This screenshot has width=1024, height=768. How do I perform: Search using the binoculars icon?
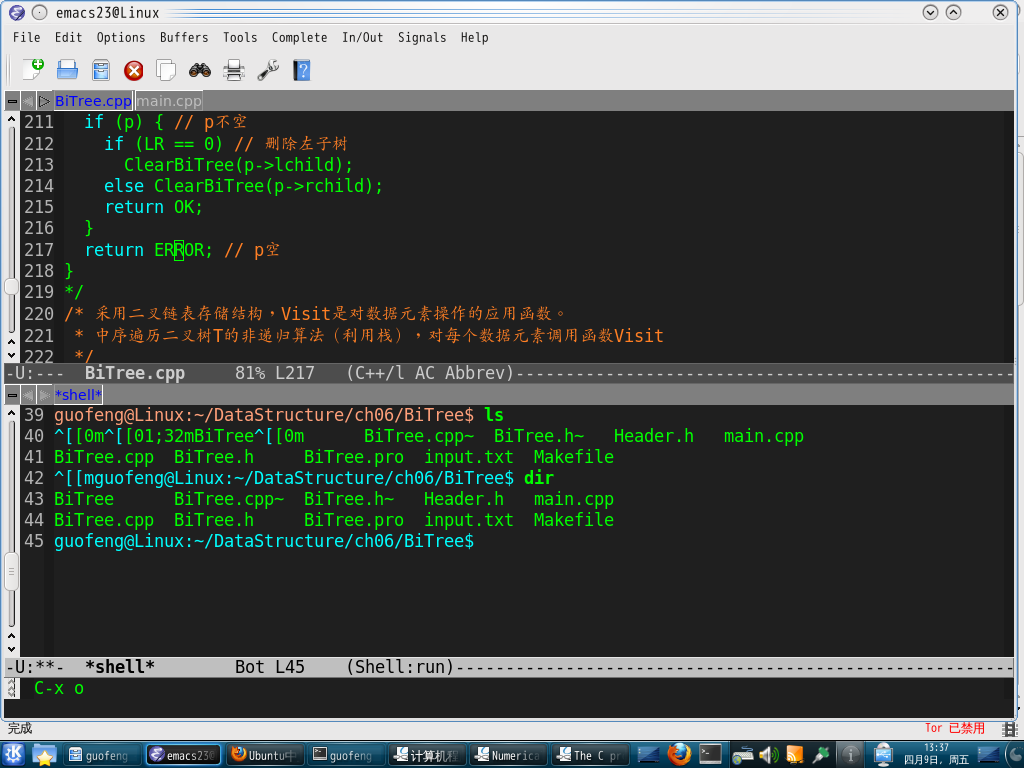[200, 70]
